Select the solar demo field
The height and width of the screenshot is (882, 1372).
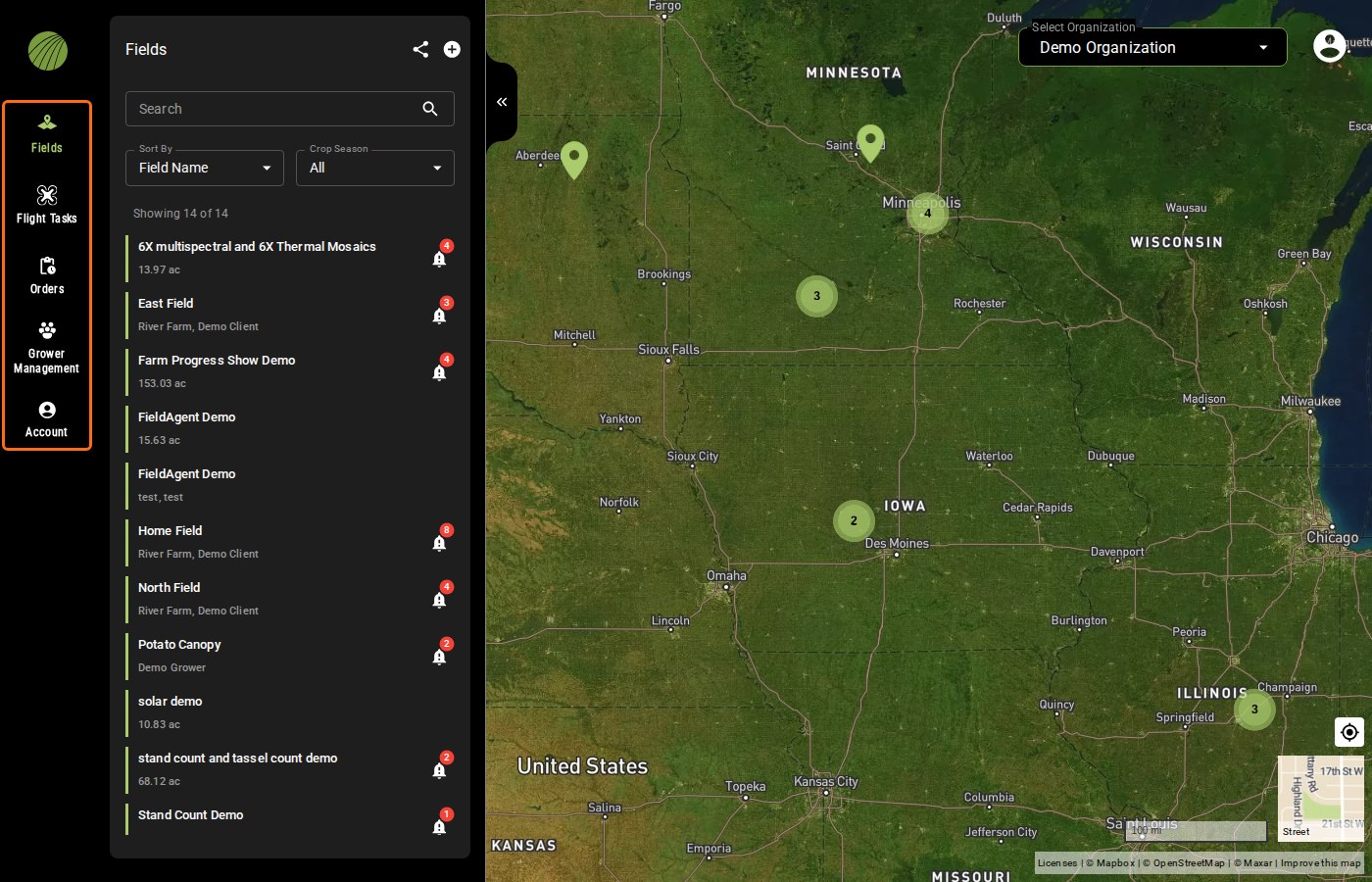point(290,712)
